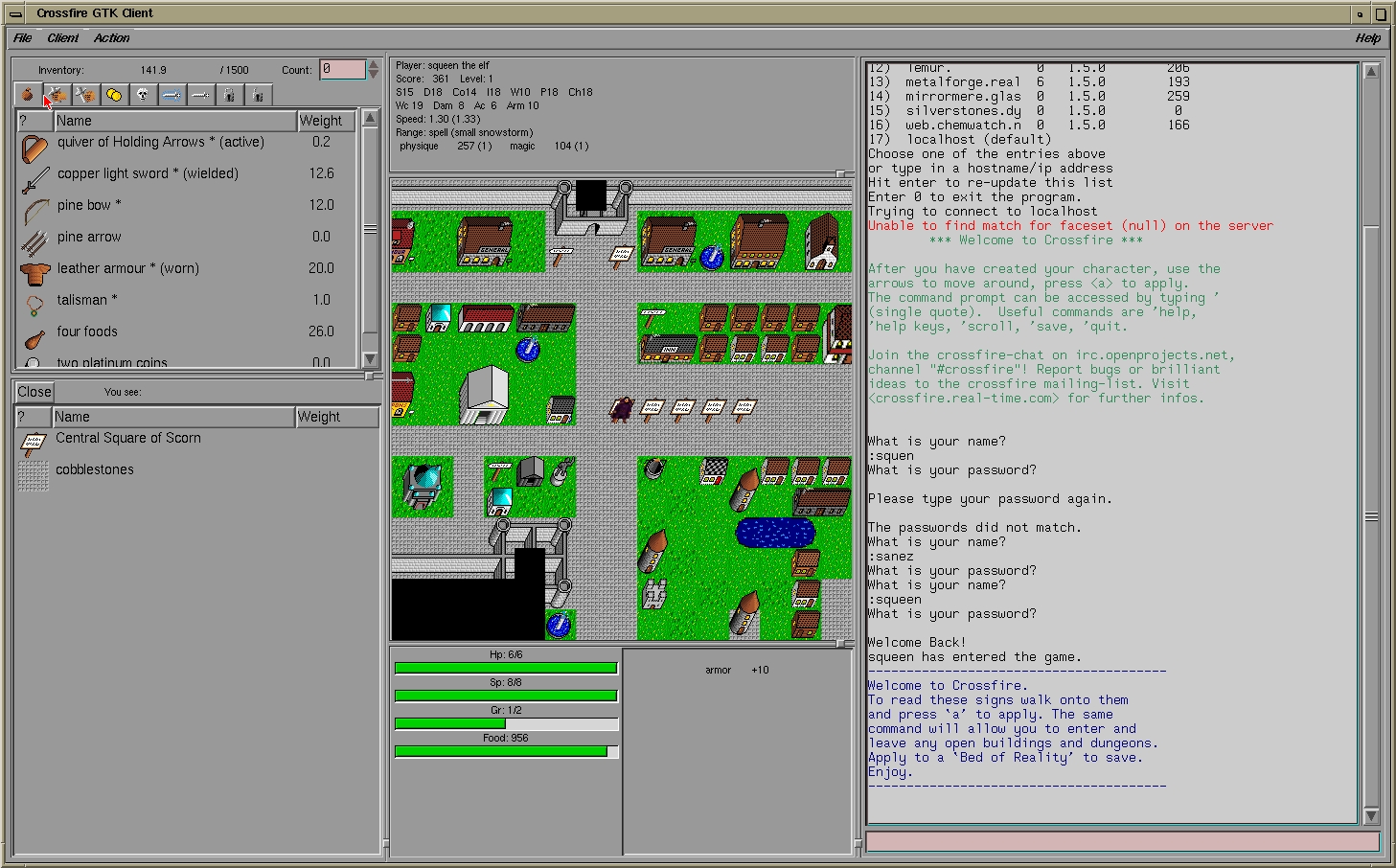Image resolution: width=1396 pixels, height=868 pixels.
Task: Select 'cobblestones' in the look list
Action: [95, 469]
